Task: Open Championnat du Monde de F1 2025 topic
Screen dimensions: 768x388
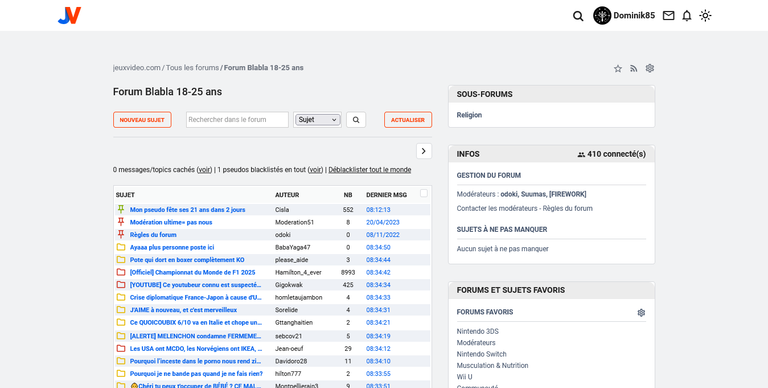Action: coord(192,272)
